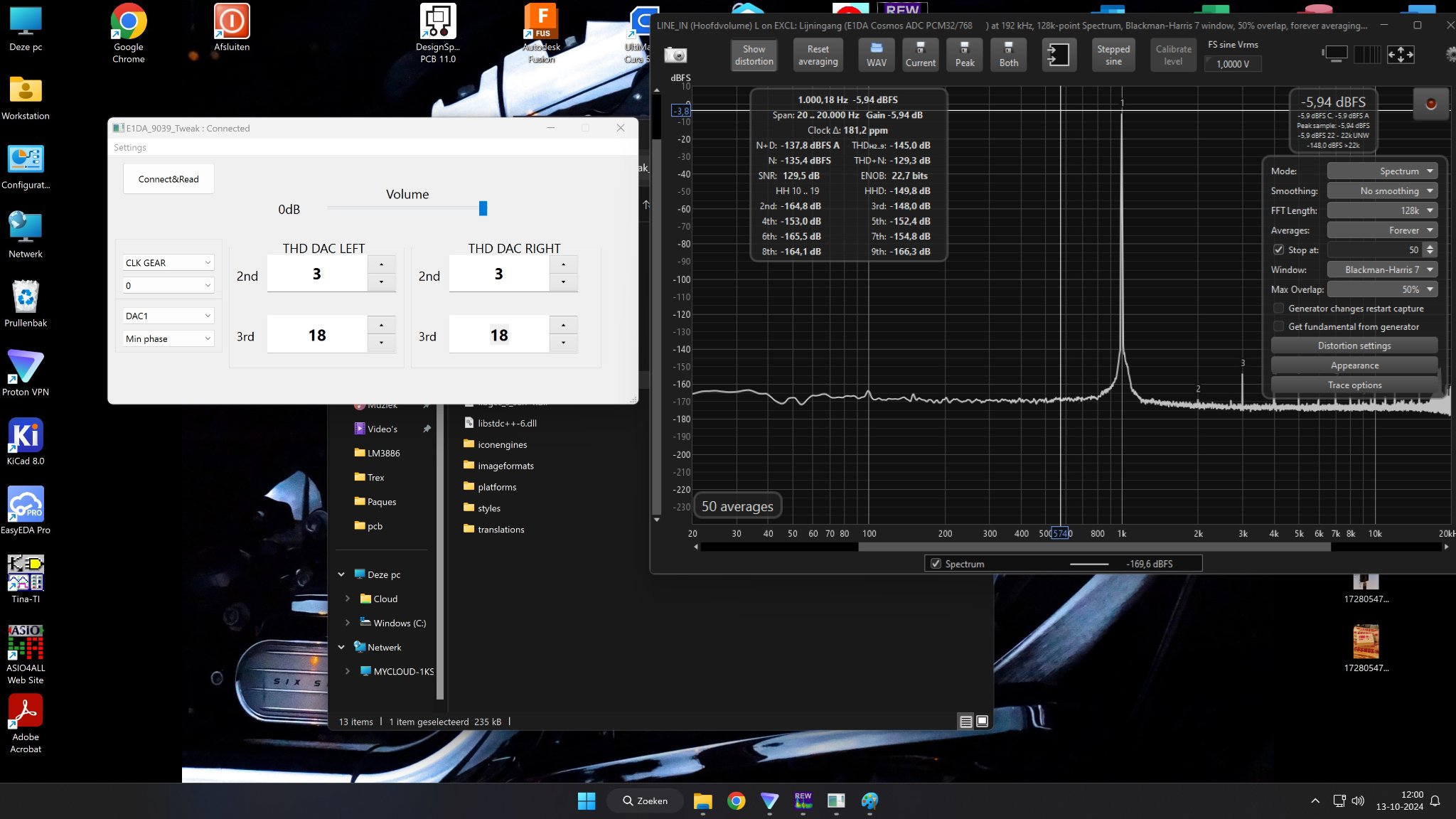Image resolution: width=1456 pixels, height=819 pixels.
Task: Open Autodesk Fusion desktop icon
Action: (542, 33)
